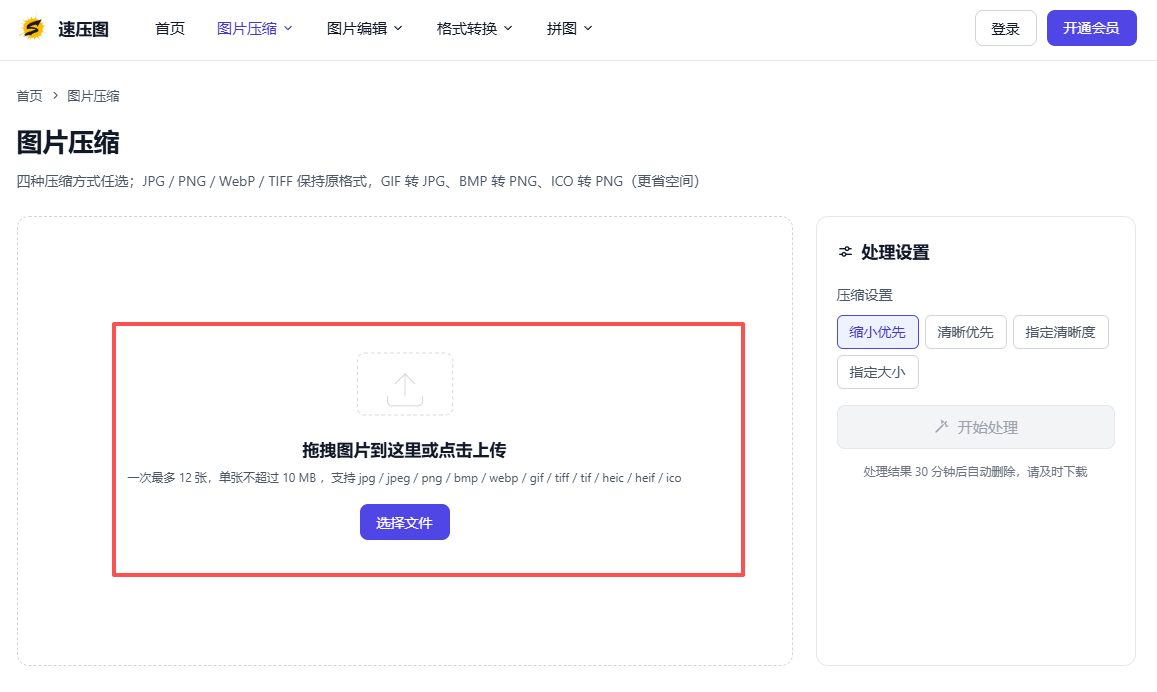The height and width of the screenshot is (692, 1157).
Task: Open the 拼图 nav menu
Action: point(570,28)
